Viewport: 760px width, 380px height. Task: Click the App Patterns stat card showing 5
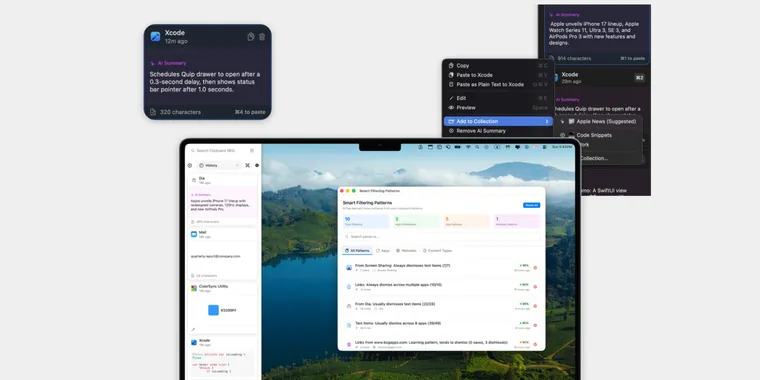(x=467, y=222)
